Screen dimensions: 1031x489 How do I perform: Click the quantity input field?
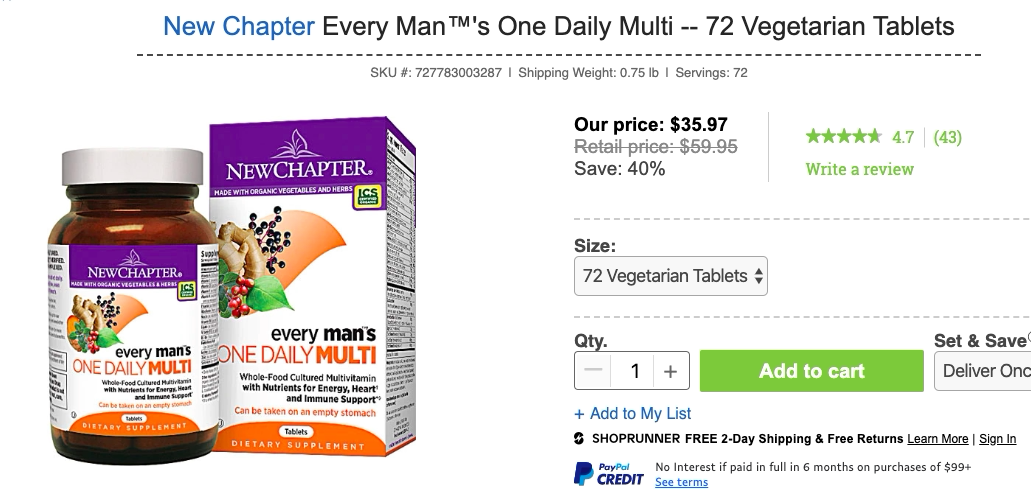[633, 371]
